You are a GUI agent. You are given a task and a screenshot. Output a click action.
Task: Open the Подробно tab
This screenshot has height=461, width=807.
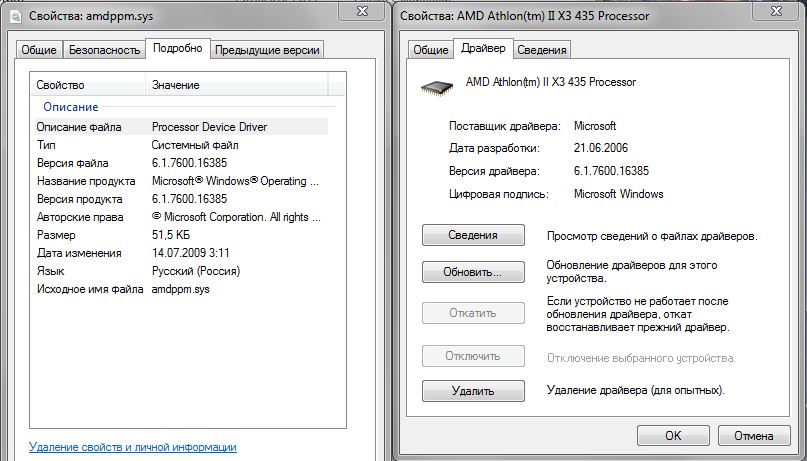tap(176, 48)
